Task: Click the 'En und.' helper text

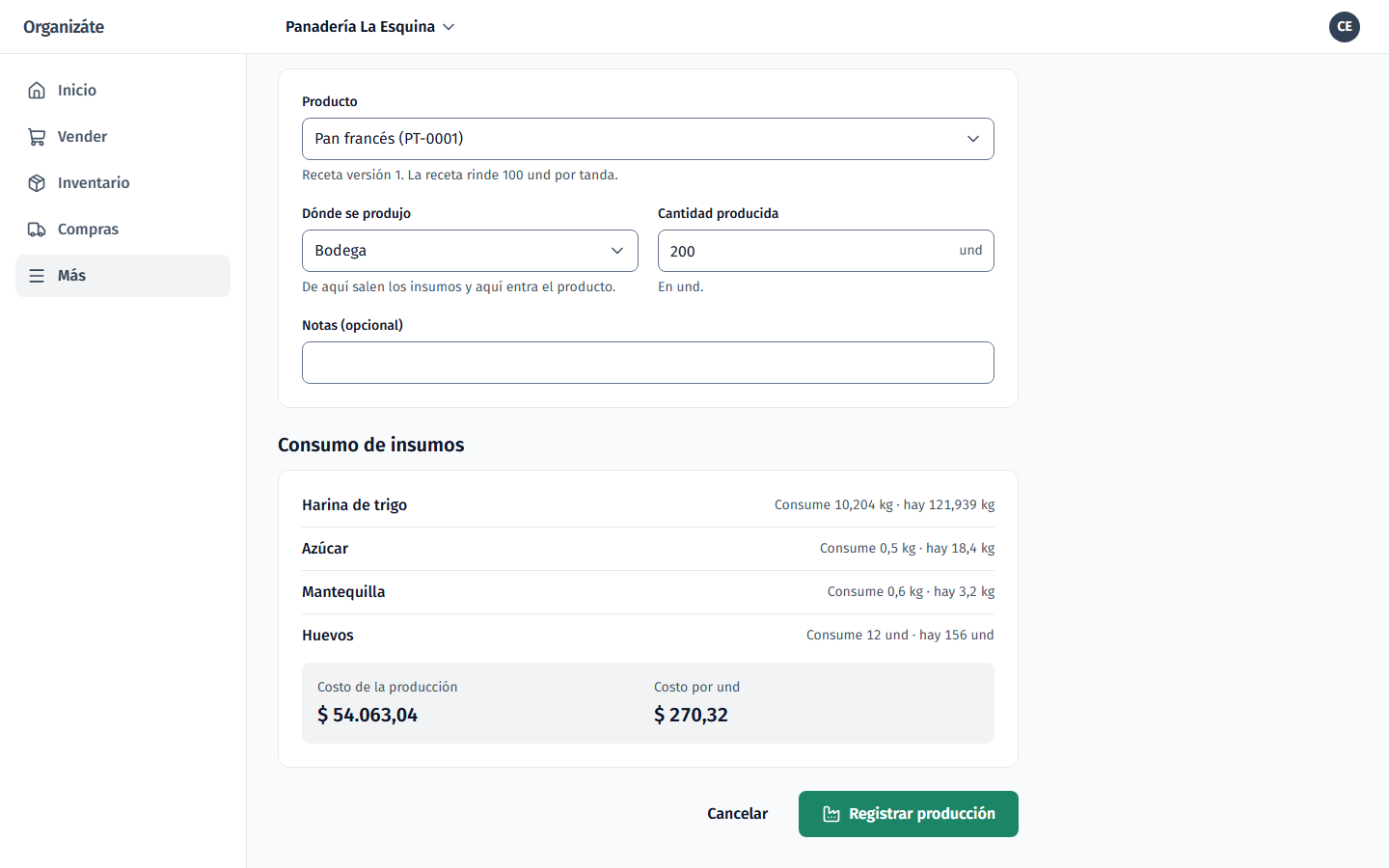Action: click(681, 287)
